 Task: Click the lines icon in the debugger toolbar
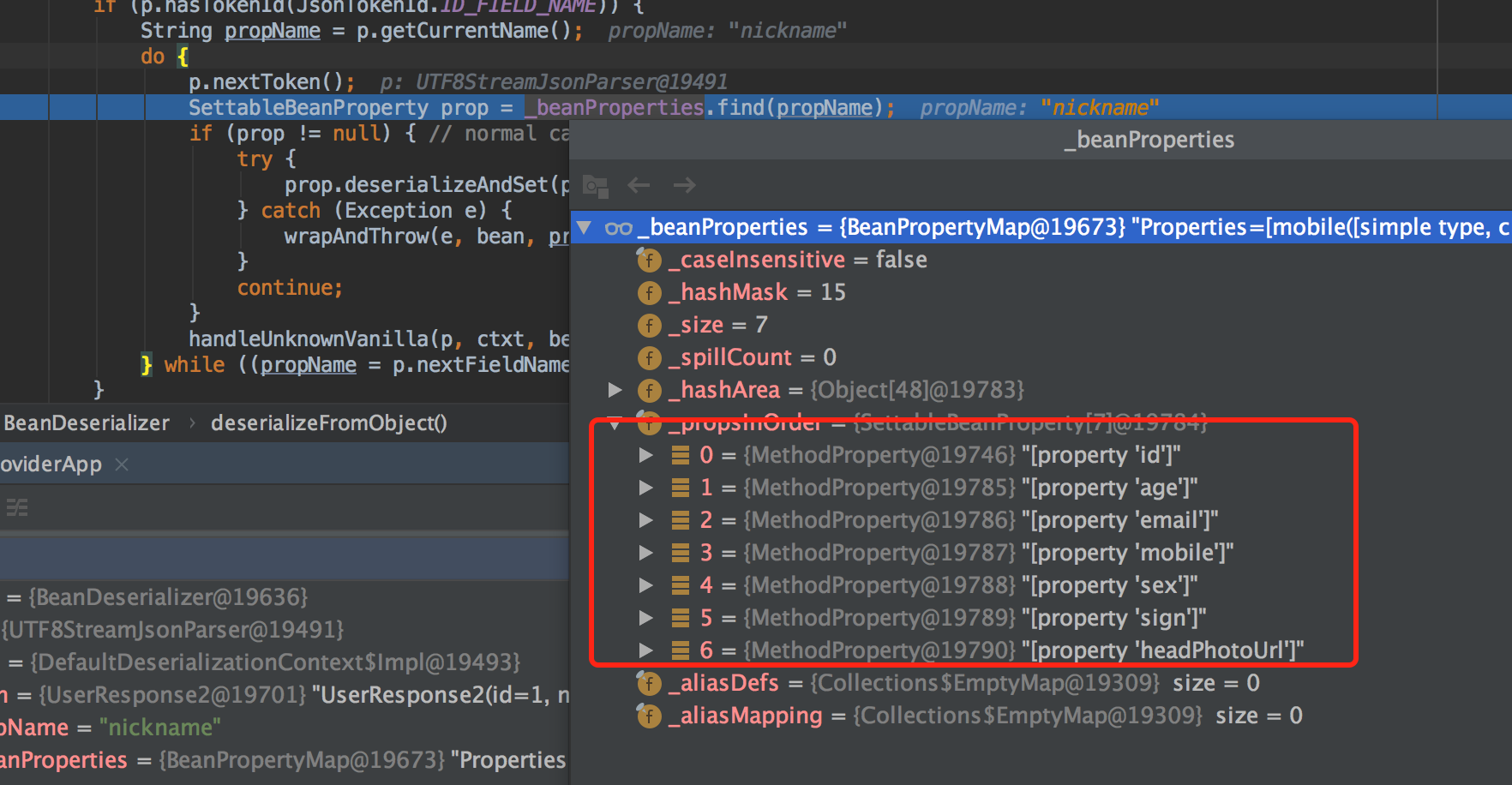[x=17, y=507]
